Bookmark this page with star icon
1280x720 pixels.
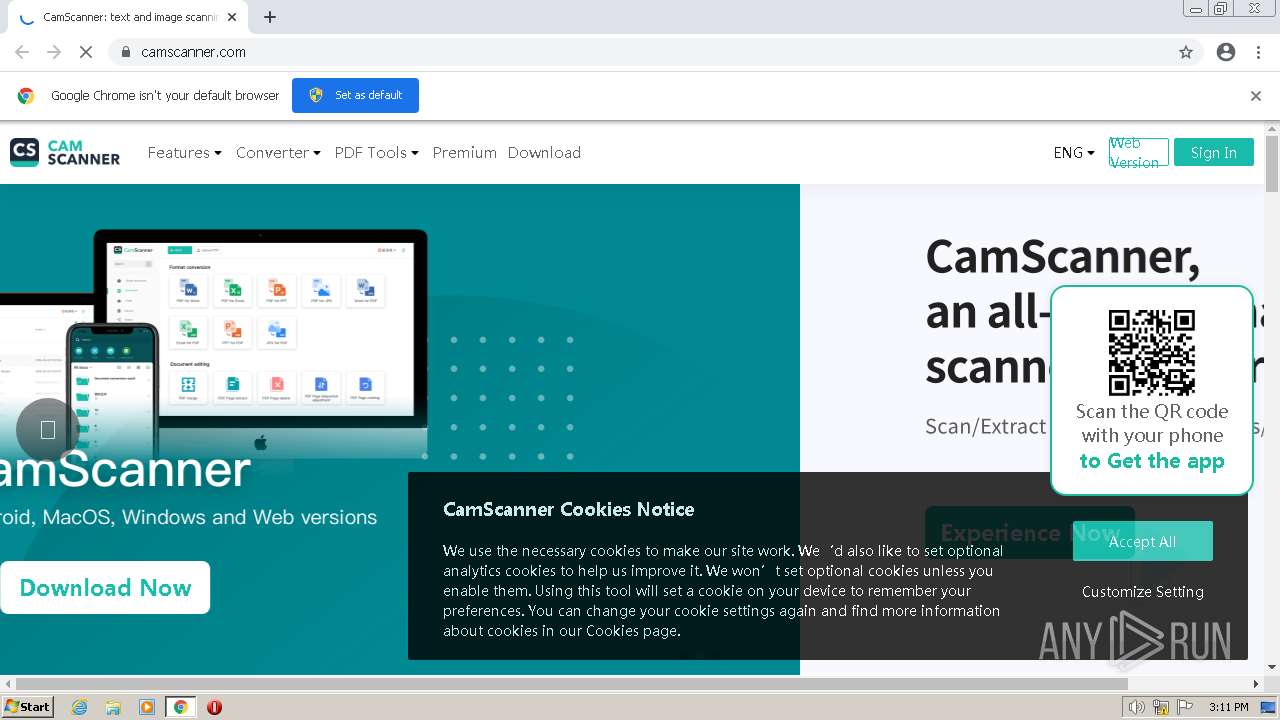point(1186,52)
